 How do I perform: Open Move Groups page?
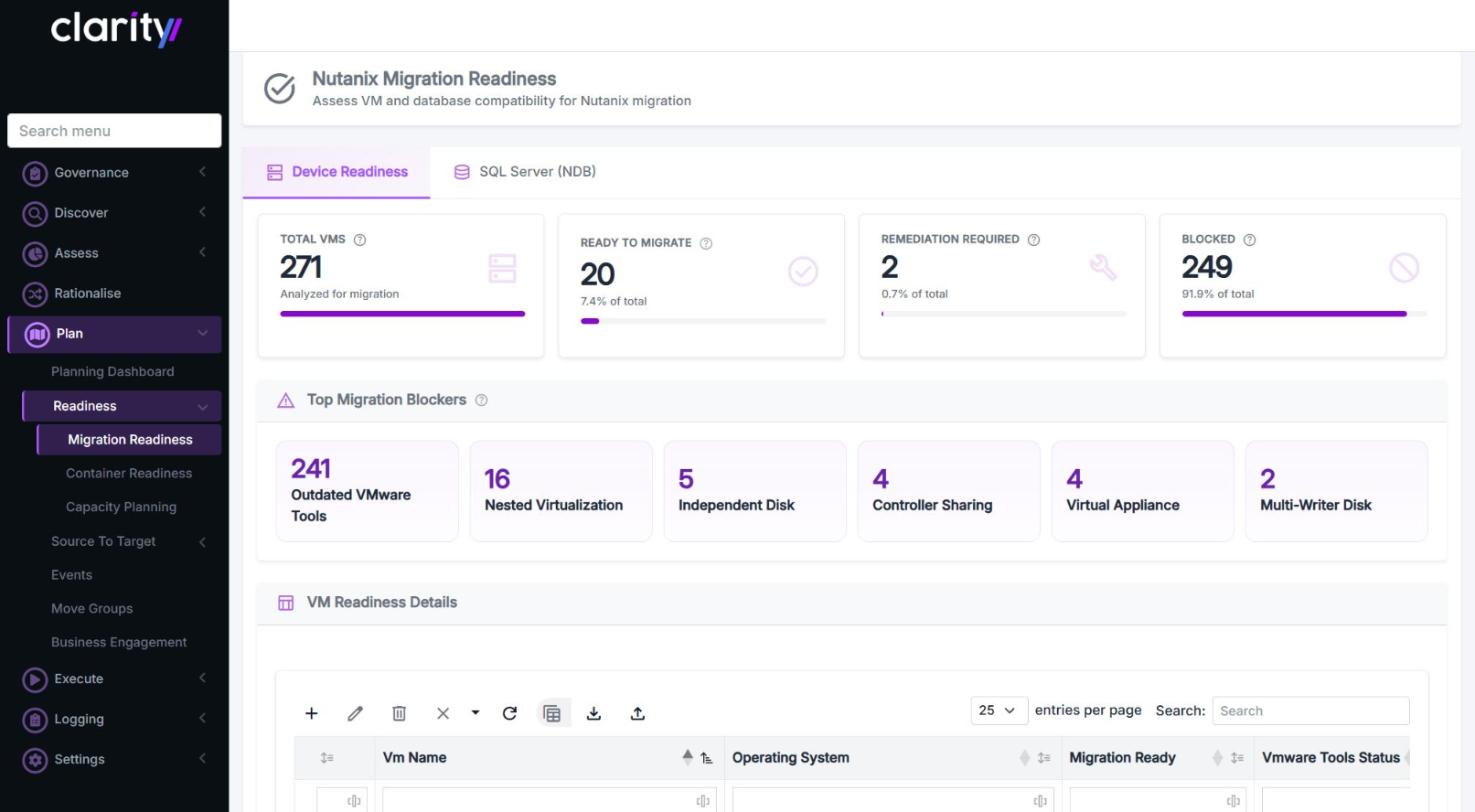(92, 608)
